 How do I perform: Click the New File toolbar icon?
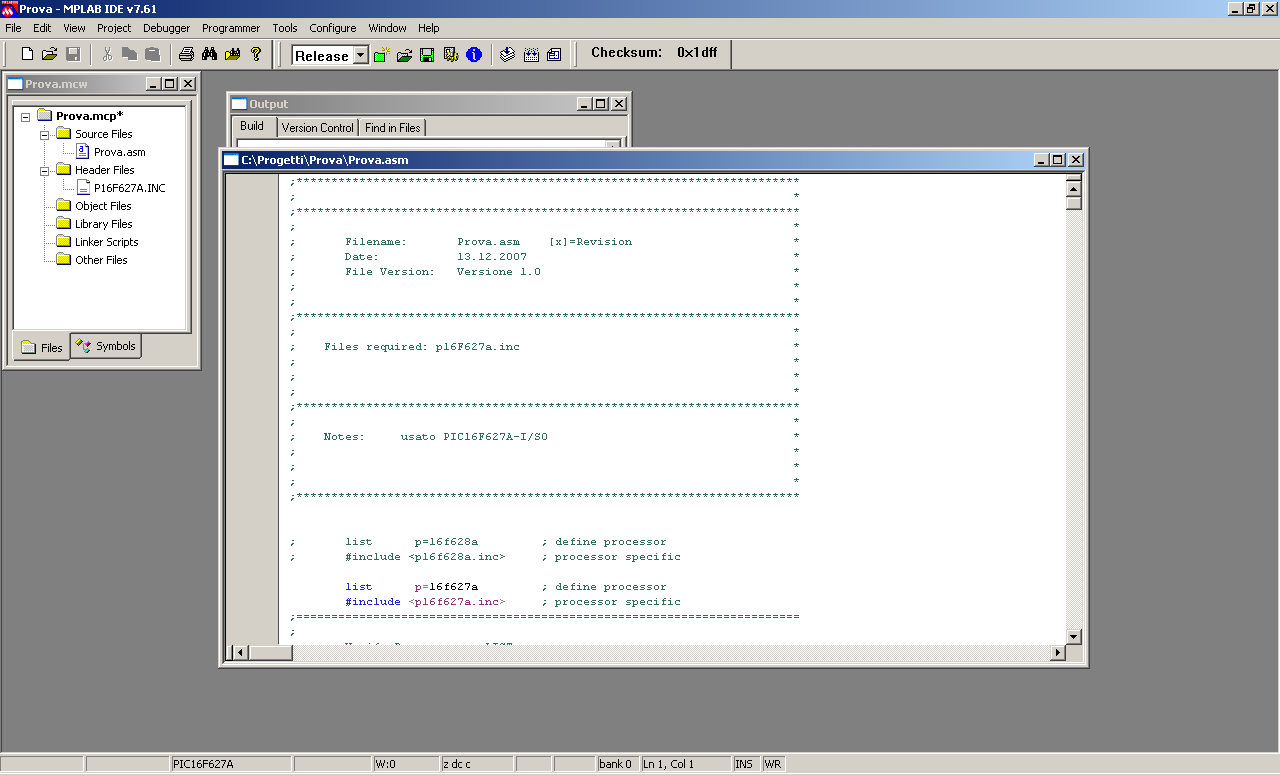click(27, 54)
